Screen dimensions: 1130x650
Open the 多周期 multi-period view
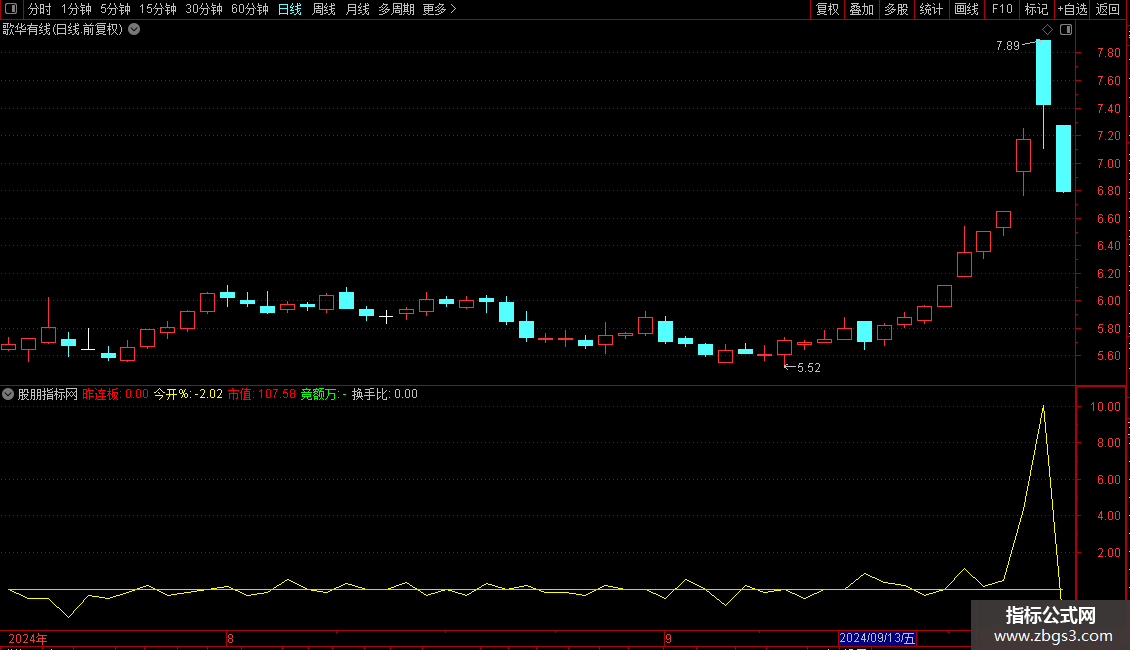[x=396, y=9]
